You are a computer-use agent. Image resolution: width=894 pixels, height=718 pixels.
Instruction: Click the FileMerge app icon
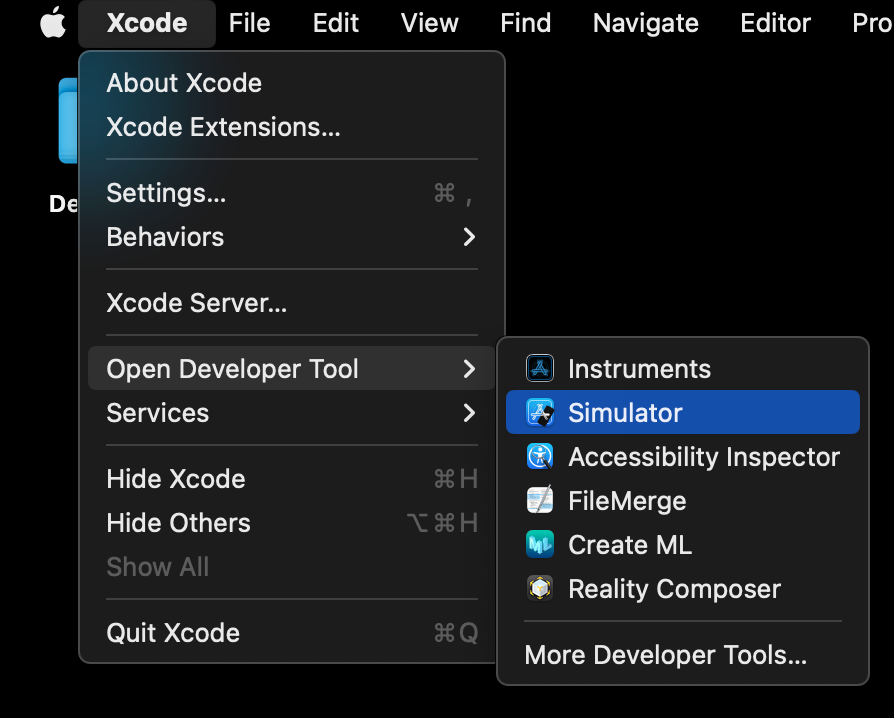coord(540,501)
